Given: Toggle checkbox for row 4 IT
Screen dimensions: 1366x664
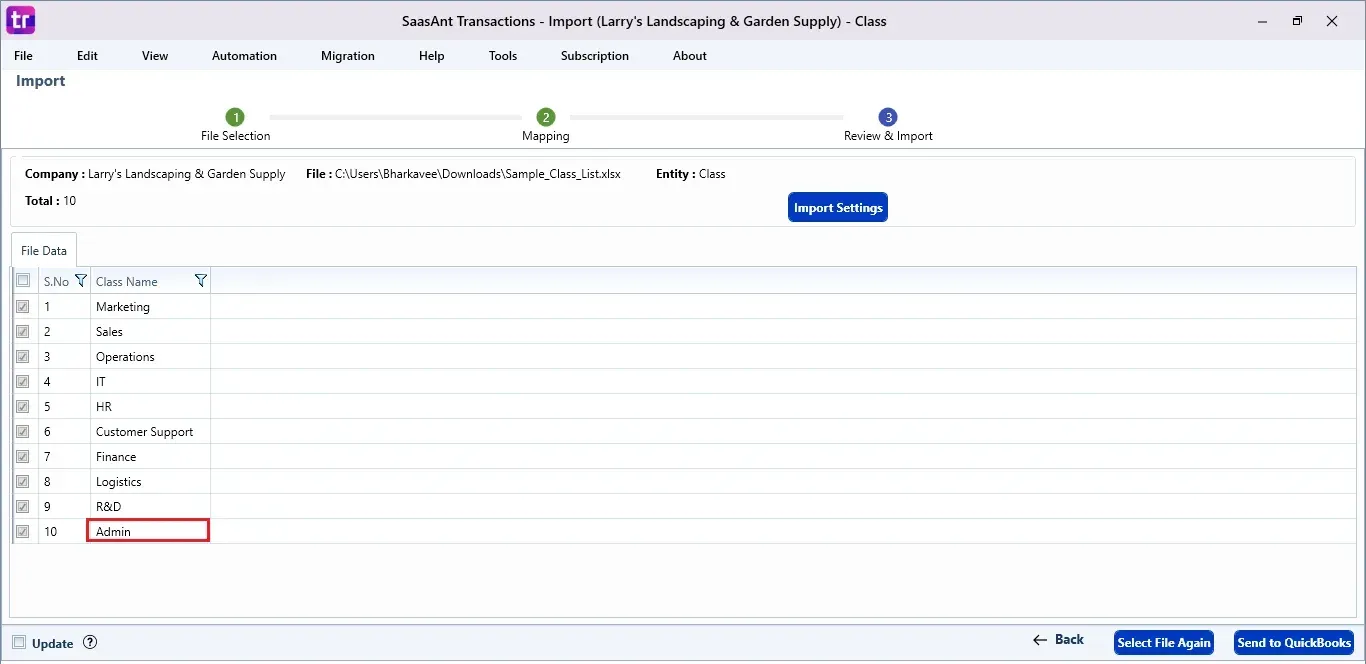Looking at the screenshot, I should [x=23, y=382].
